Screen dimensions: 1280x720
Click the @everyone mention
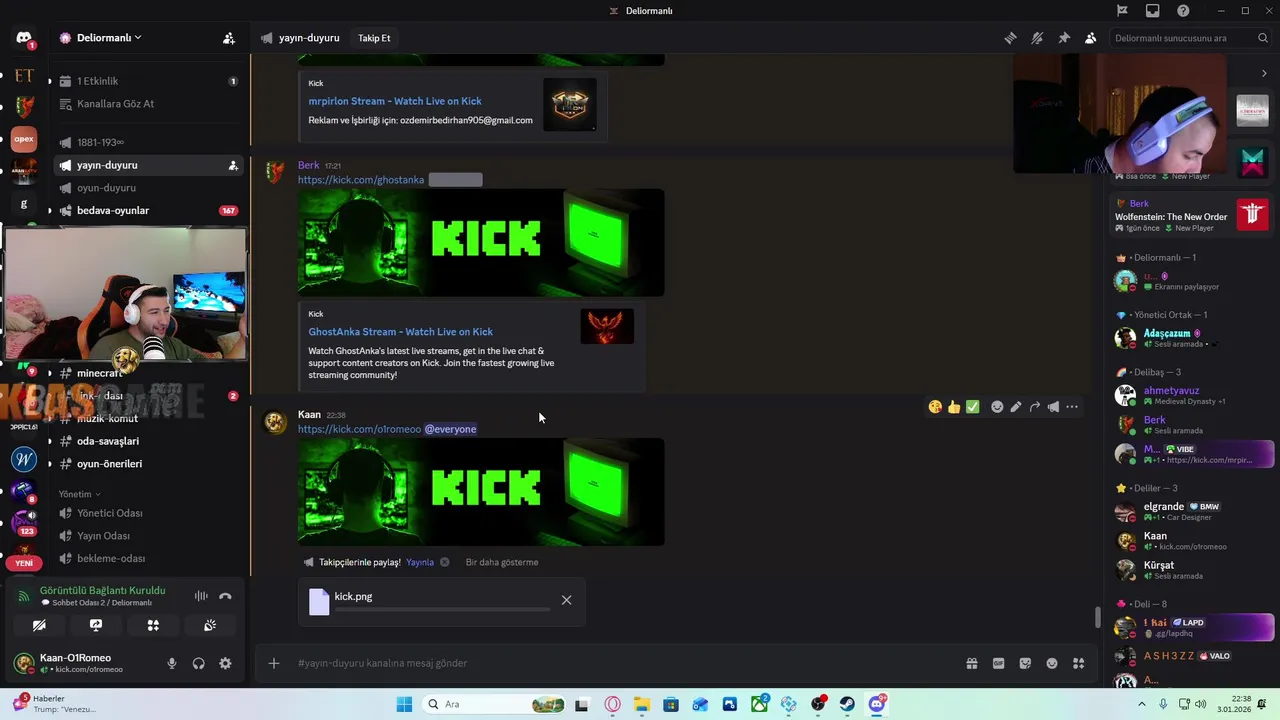click(451, 429)
